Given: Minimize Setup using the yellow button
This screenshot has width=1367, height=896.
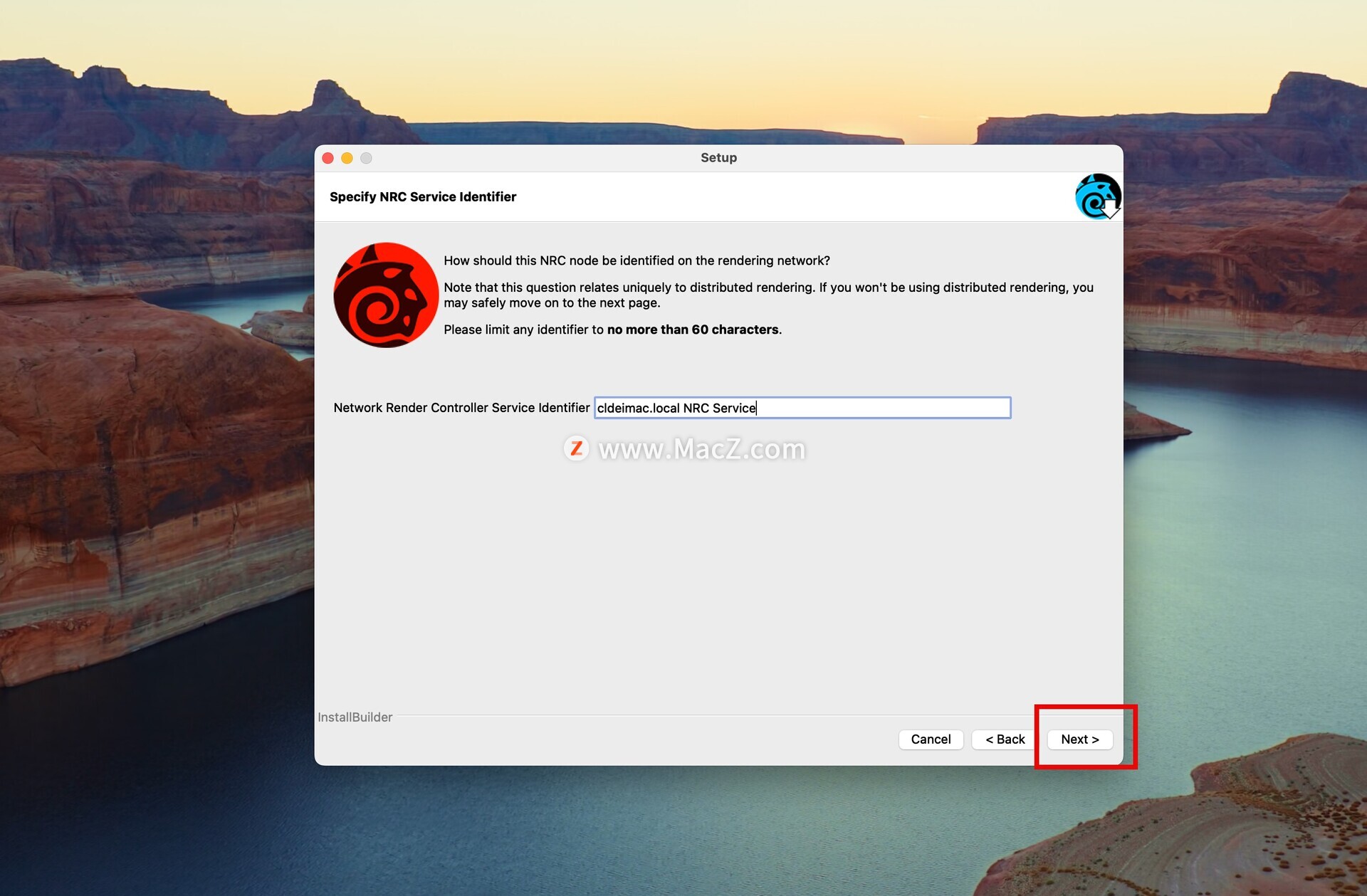Looking at the screenshot, I should click(347, 158).
